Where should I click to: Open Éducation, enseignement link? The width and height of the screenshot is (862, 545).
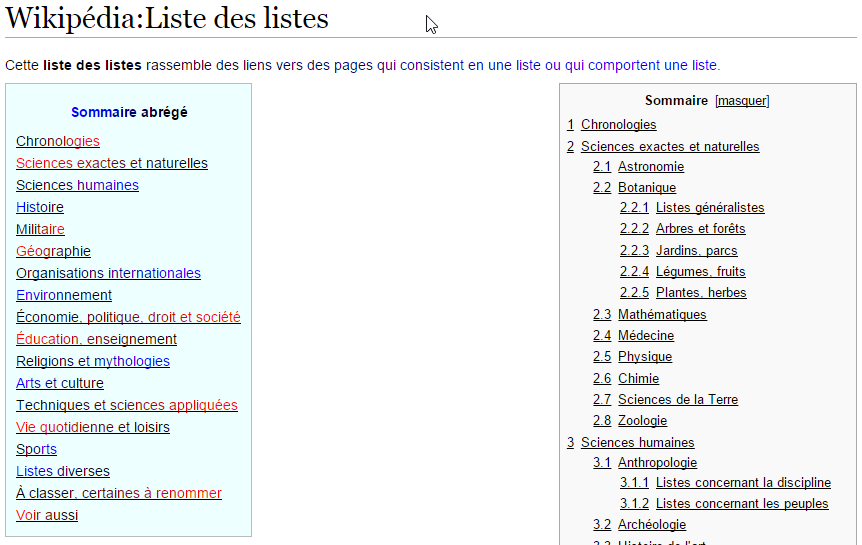96,339
